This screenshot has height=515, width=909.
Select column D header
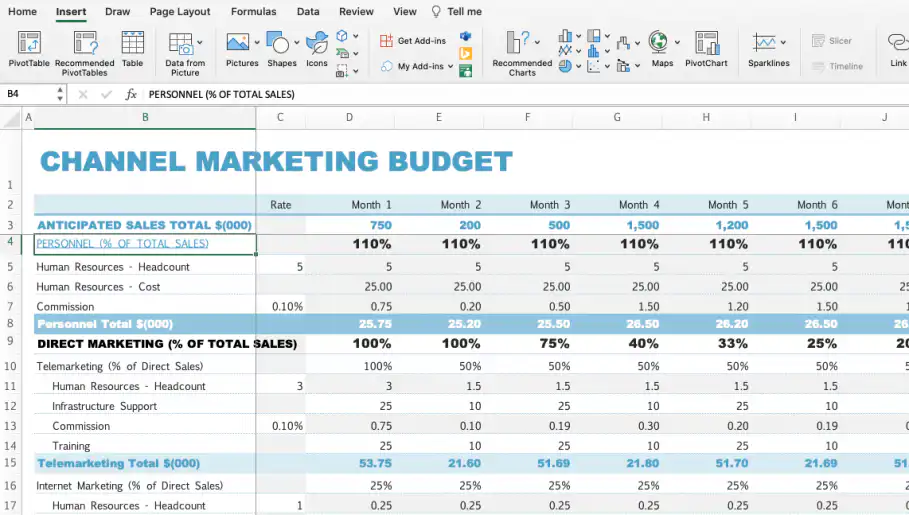click(x=349, y=117)
